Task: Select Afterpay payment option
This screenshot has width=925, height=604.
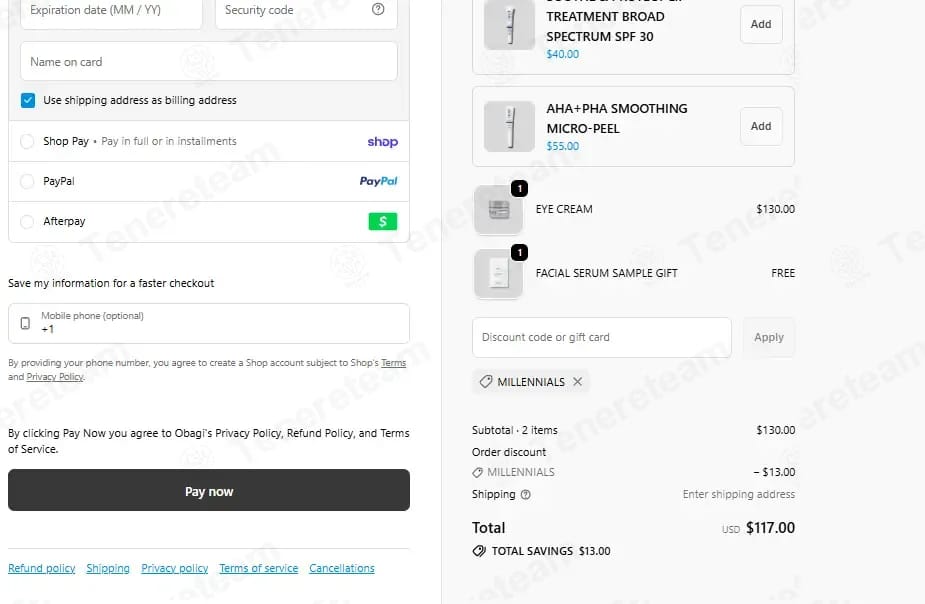Action: click(27, 221)
